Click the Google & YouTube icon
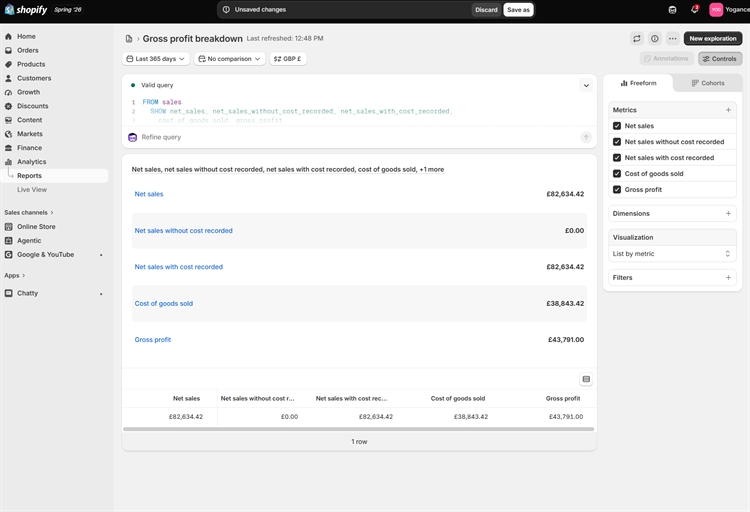The height and width of the screenshot is (512, 750). tap(8, 255)
